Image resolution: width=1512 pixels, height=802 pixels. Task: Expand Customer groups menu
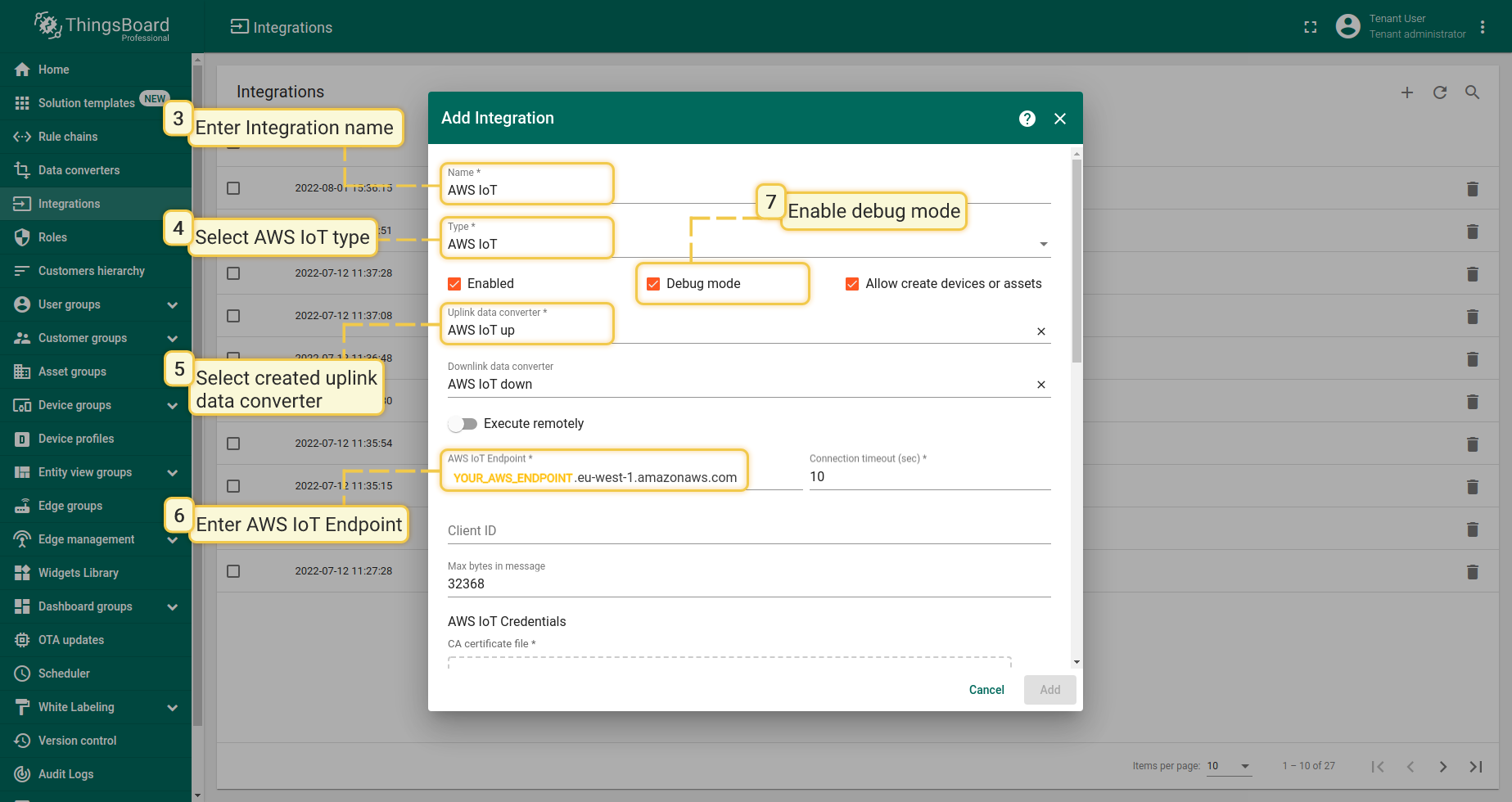[x=173, y=339]
